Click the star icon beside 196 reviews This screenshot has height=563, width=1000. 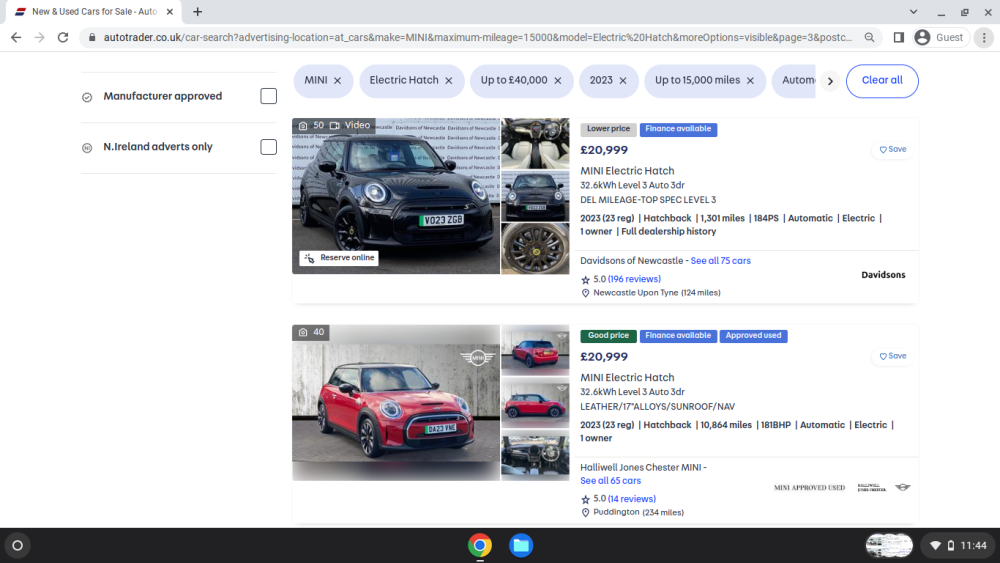[x=585, y=279]
